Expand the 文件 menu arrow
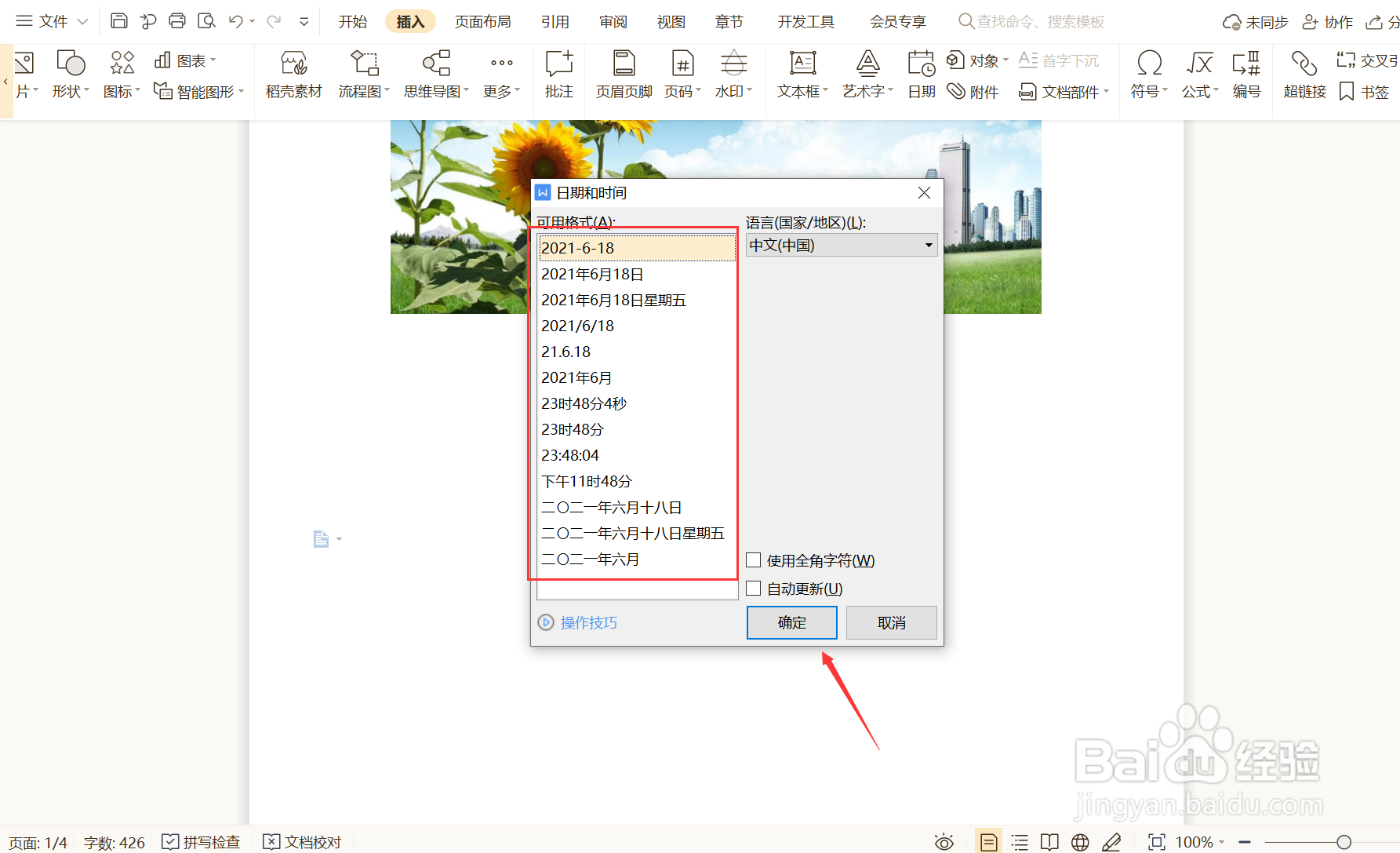Viewport: 1400px width, 853px height. tap(82, 21)
